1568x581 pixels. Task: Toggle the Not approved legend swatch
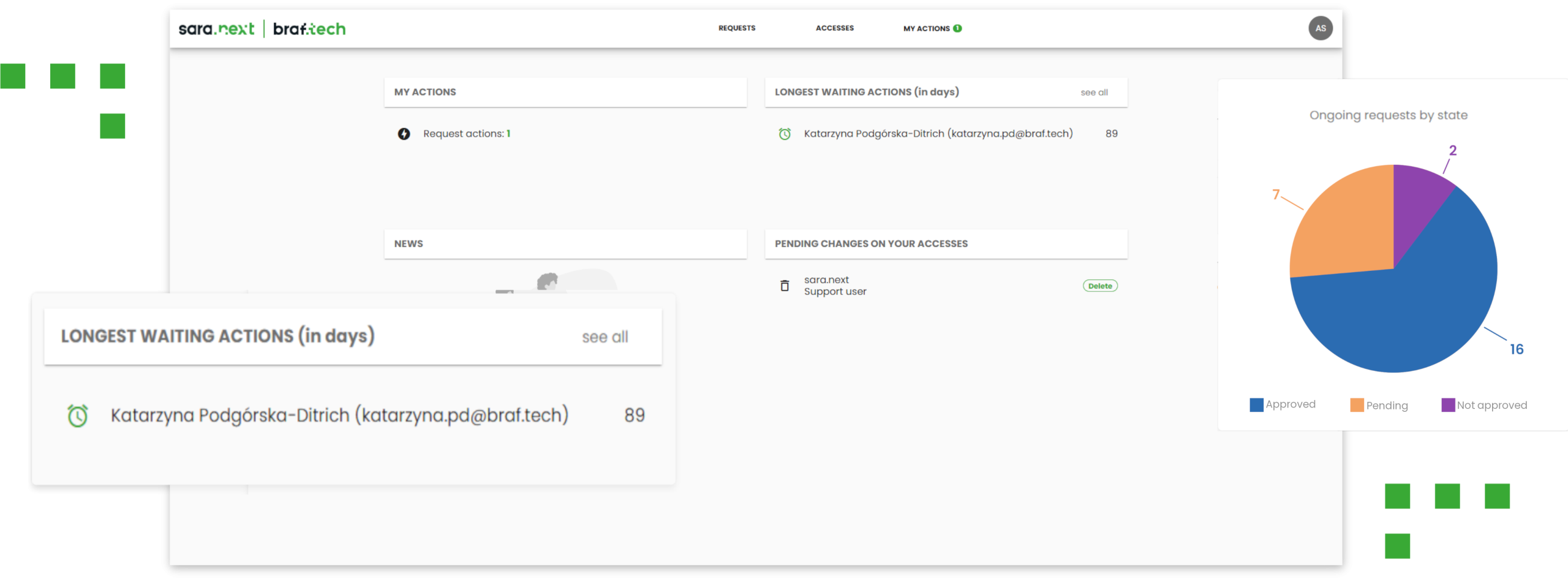coord(1448,405)
